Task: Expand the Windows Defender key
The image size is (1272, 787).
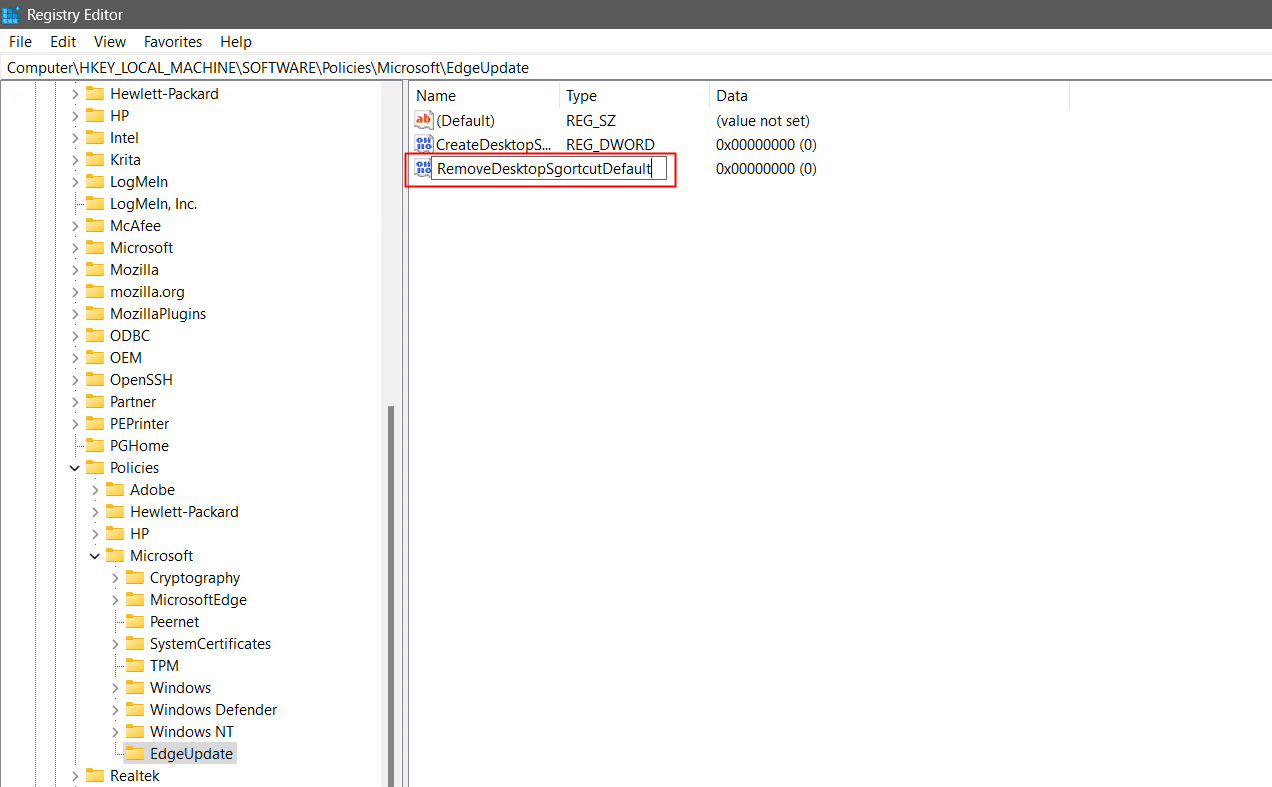Action: point(114,709)
